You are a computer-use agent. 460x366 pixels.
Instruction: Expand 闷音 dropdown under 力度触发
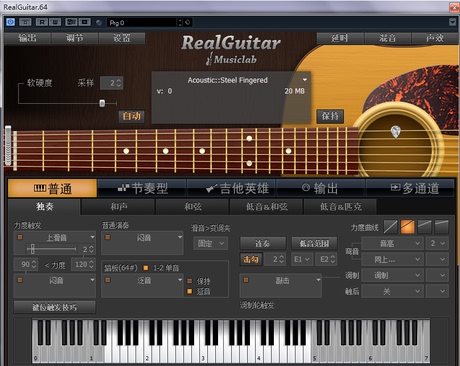pyautogui.click(x=92, y=280)
